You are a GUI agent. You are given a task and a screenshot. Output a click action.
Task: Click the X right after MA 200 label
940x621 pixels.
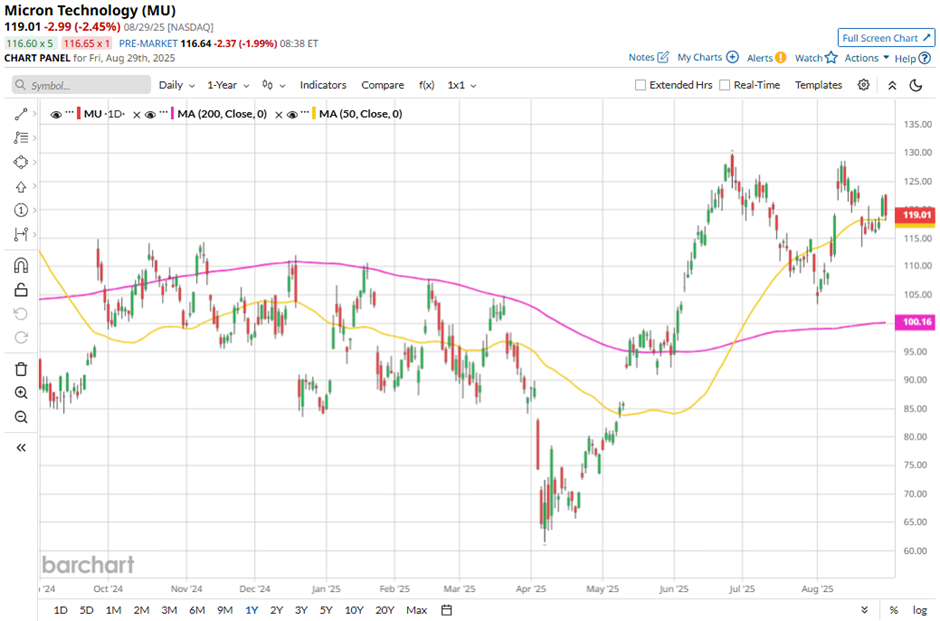coord(279,114)
